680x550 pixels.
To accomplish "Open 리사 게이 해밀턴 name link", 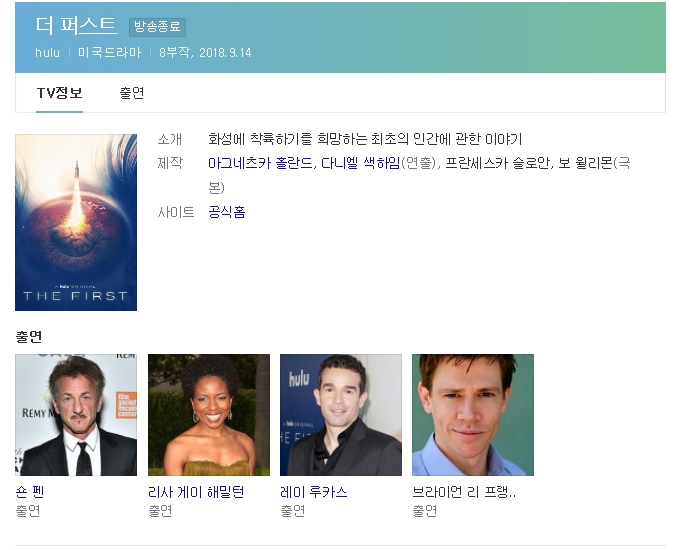I will [196, 492].
